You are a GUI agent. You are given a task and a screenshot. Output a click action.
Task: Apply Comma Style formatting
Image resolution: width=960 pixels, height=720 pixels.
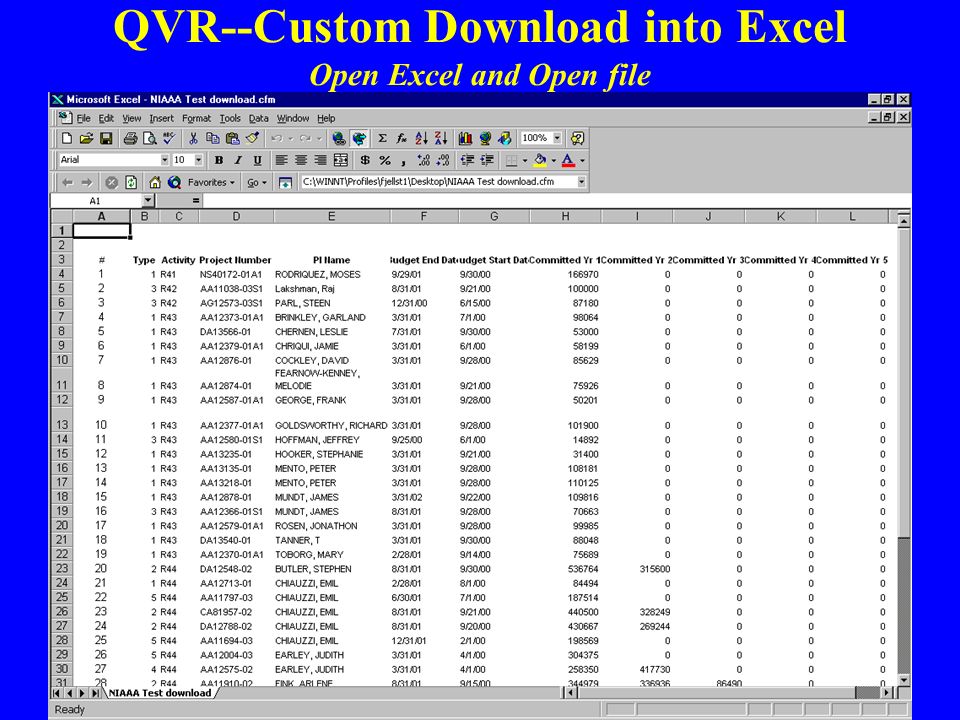(x=403, y=160)
